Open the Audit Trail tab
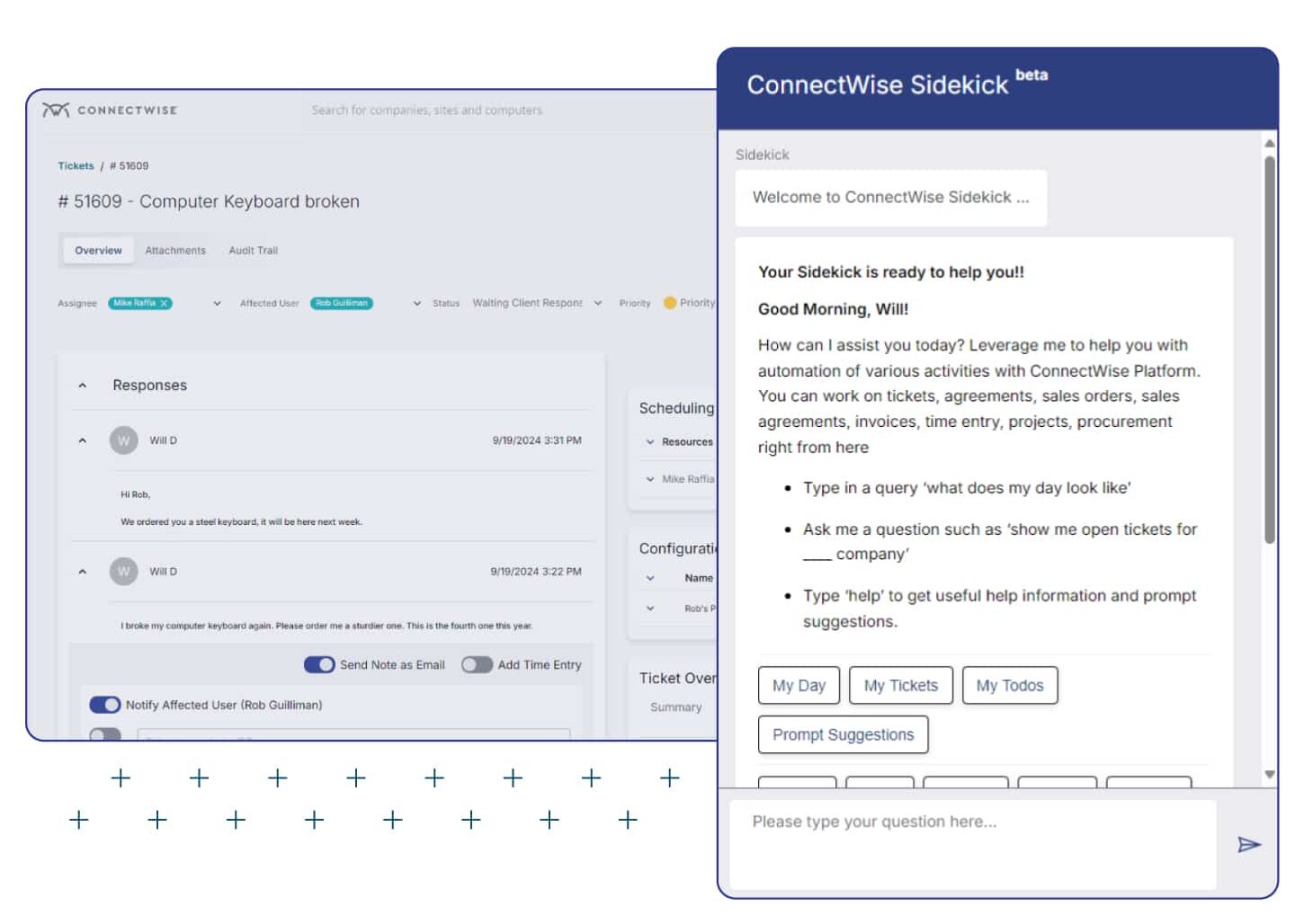Screen dimensions: 1295x924 point(253,251)
